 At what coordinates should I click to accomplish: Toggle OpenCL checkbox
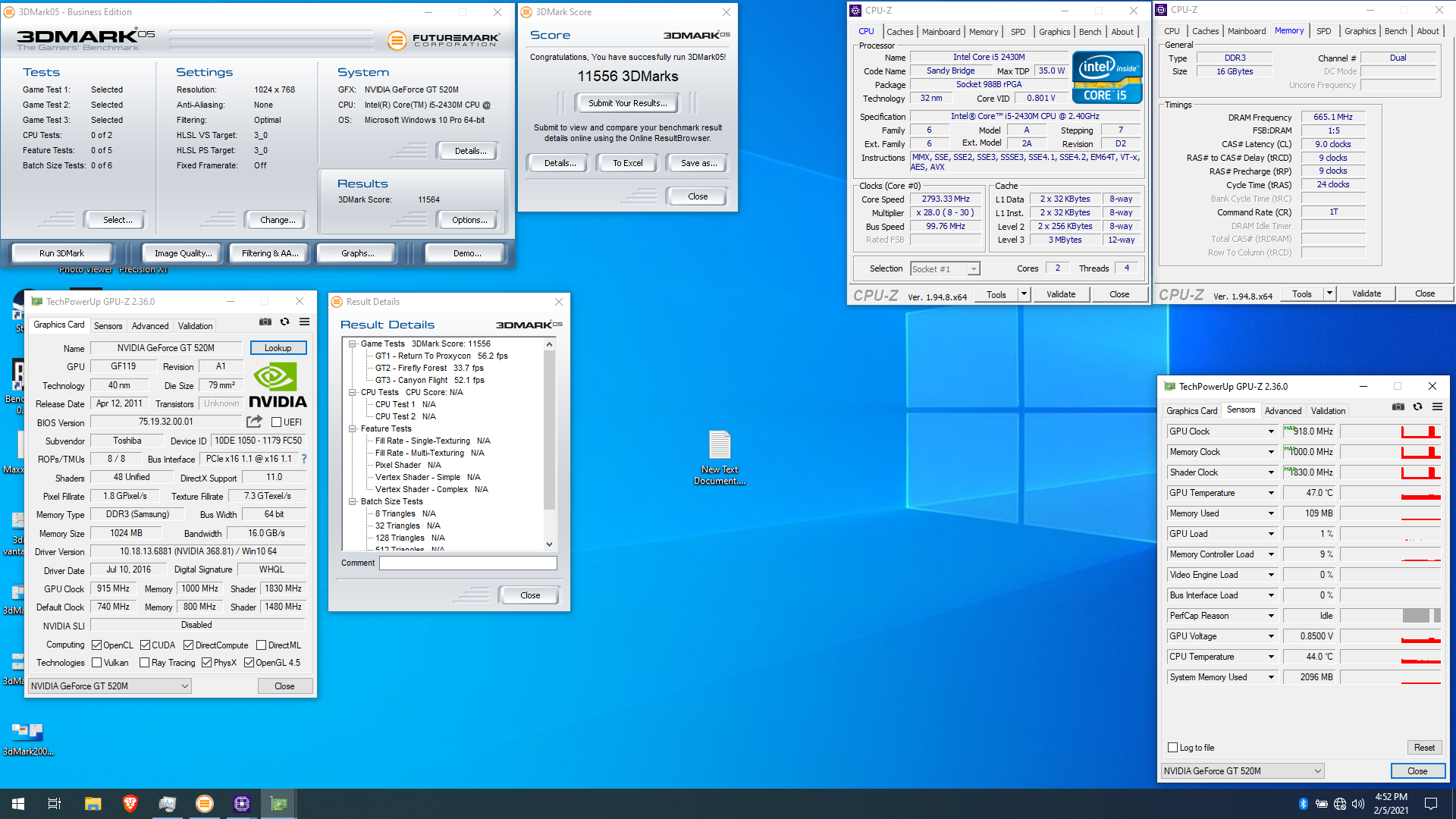[96, 645]
